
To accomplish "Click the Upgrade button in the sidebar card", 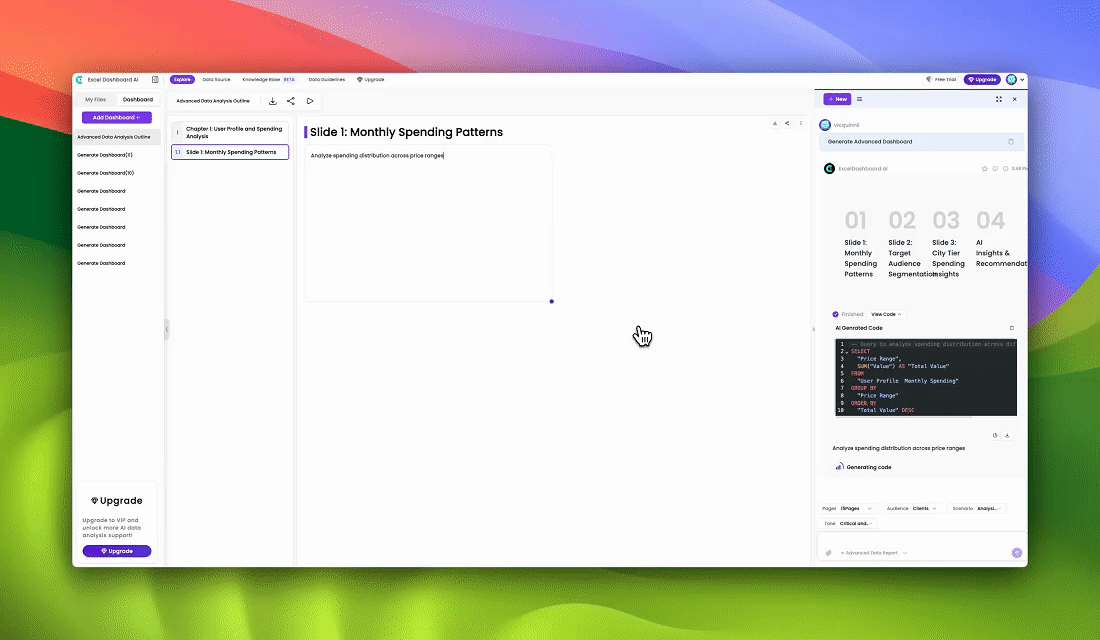I will [x=116, y=552].
